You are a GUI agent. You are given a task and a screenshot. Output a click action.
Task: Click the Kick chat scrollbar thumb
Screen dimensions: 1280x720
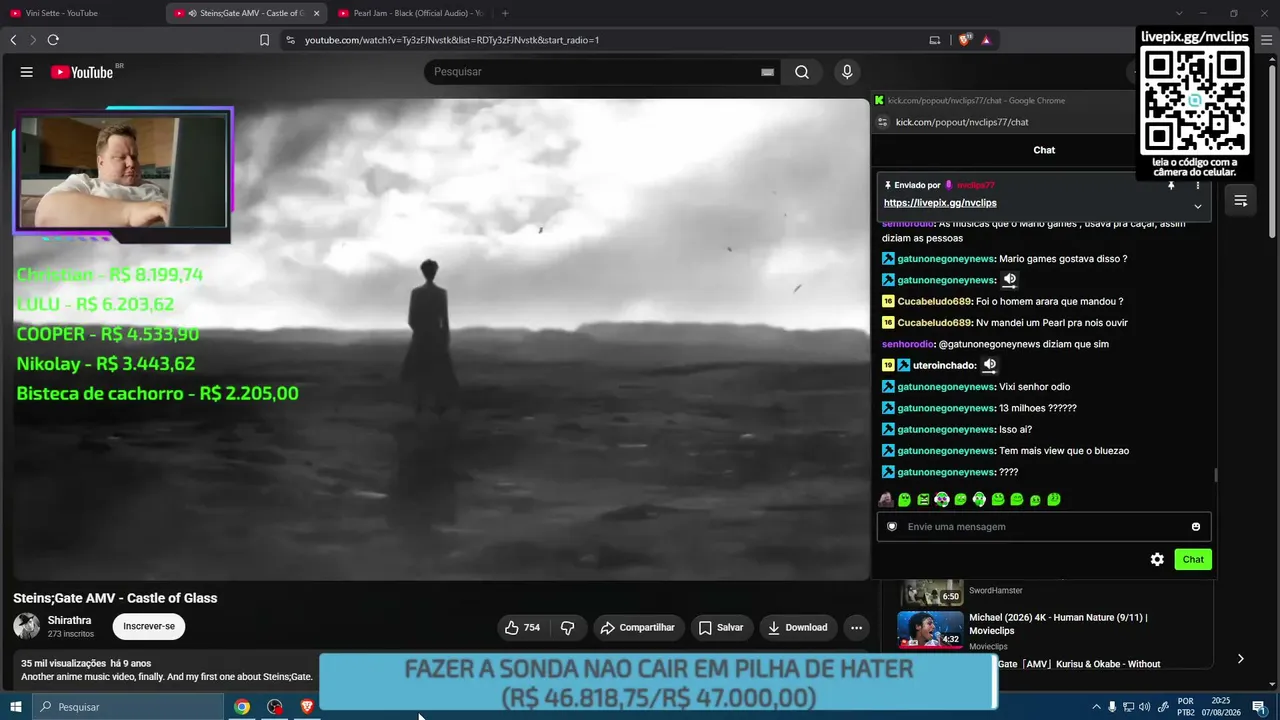point(1216,474)
